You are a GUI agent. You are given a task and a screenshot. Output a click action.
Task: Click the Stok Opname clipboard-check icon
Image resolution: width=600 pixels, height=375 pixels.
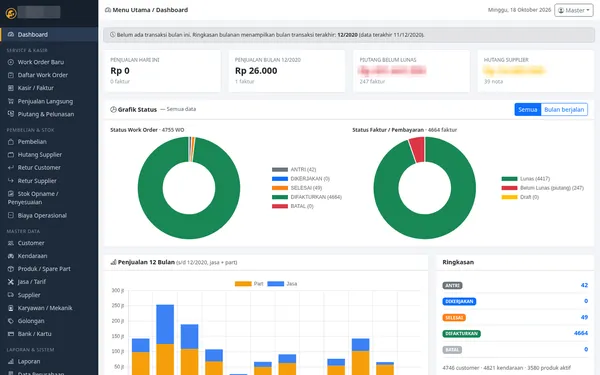pos(11,194)
